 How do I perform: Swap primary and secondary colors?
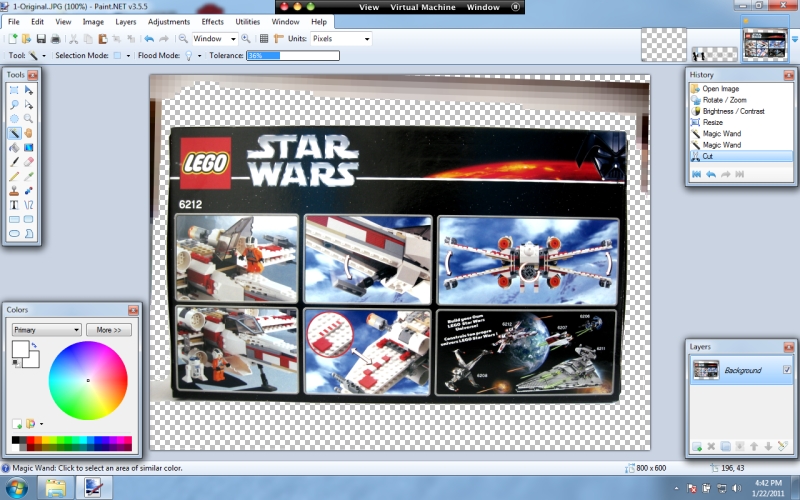(x=34, y=345)
